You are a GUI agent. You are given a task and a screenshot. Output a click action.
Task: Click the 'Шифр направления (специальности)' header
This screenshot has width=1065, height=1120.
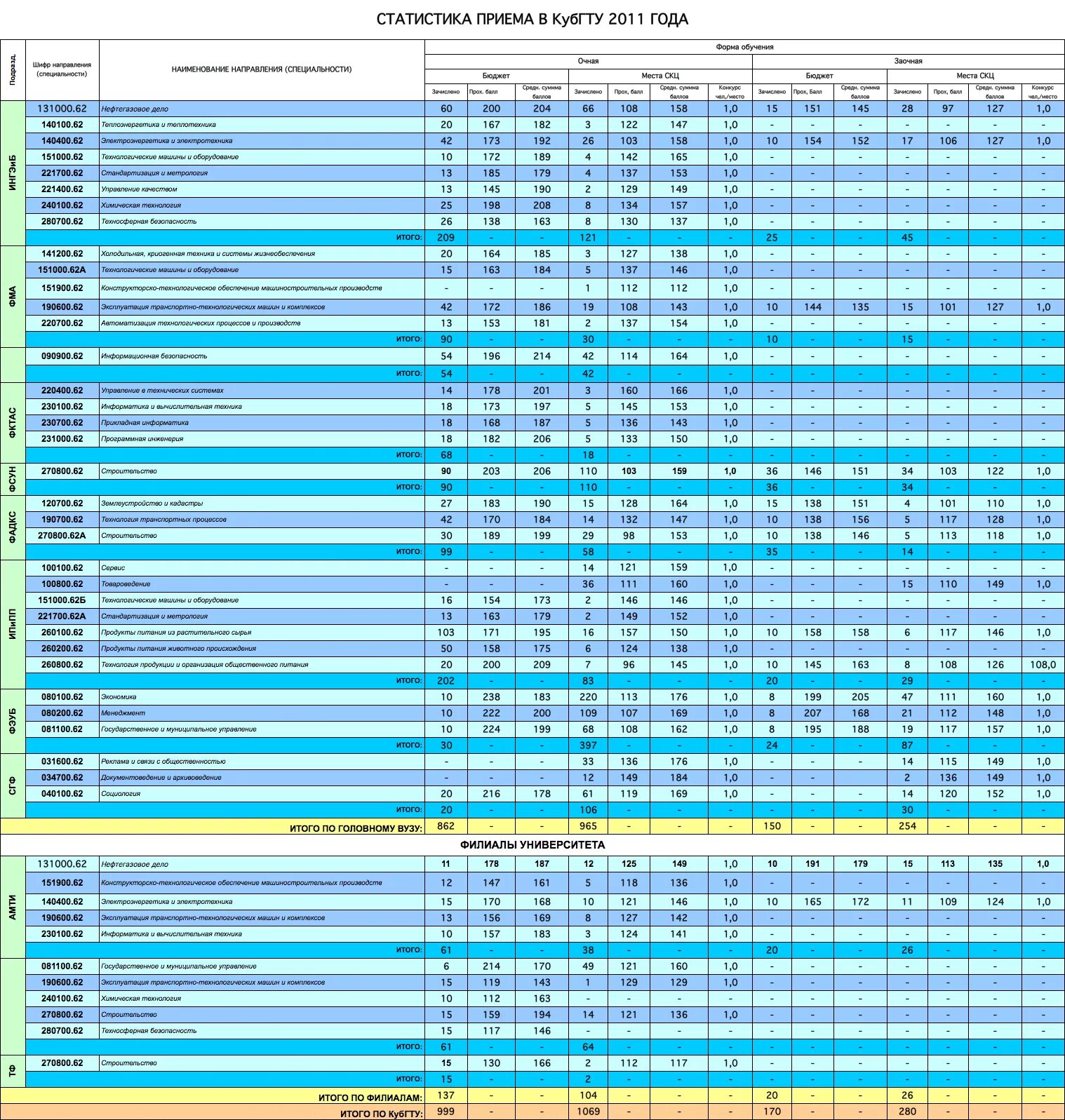[62, 69]
